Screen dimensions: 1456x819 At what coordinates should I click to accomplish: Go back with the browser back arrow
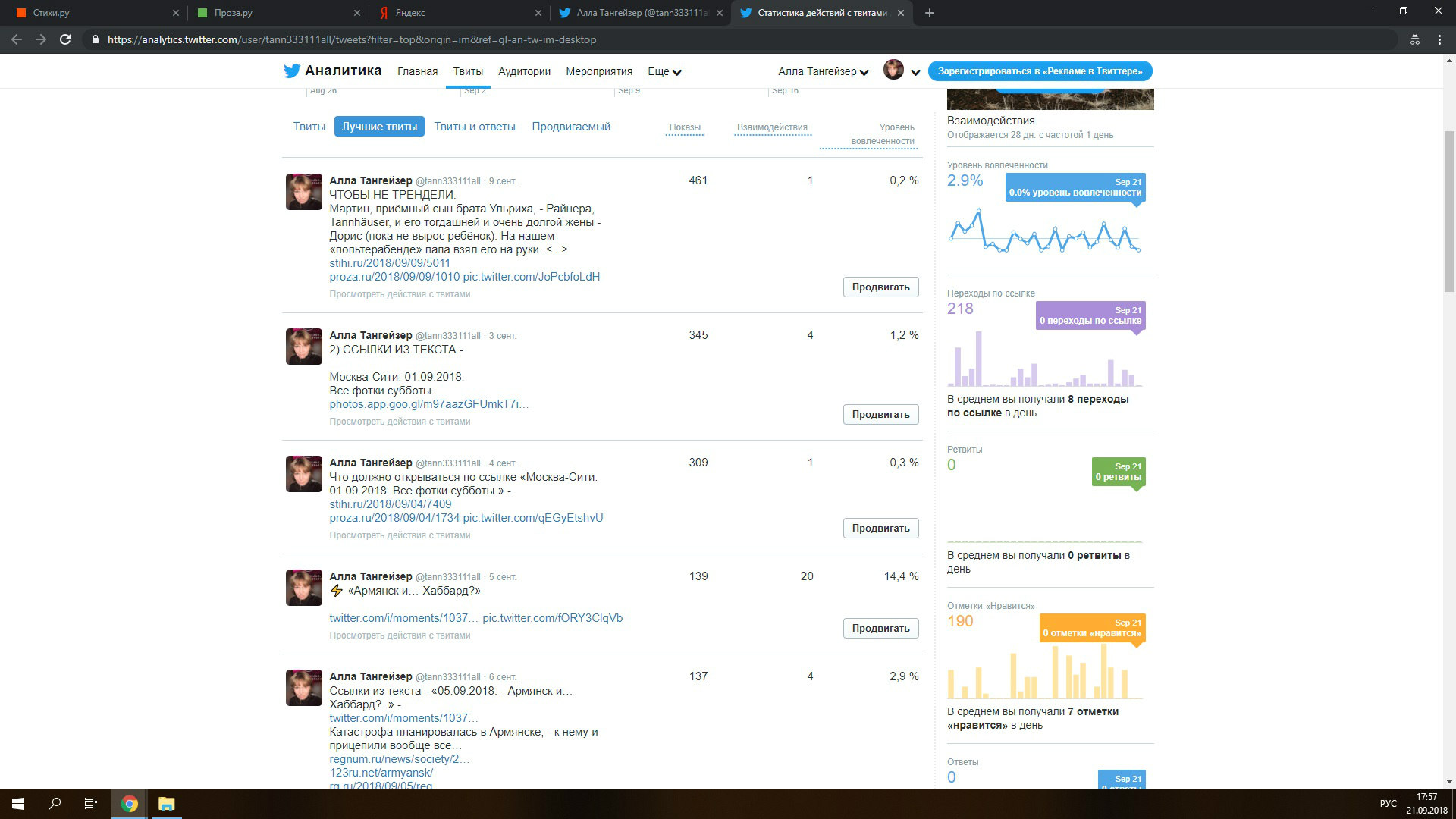[x=17, y=39]
